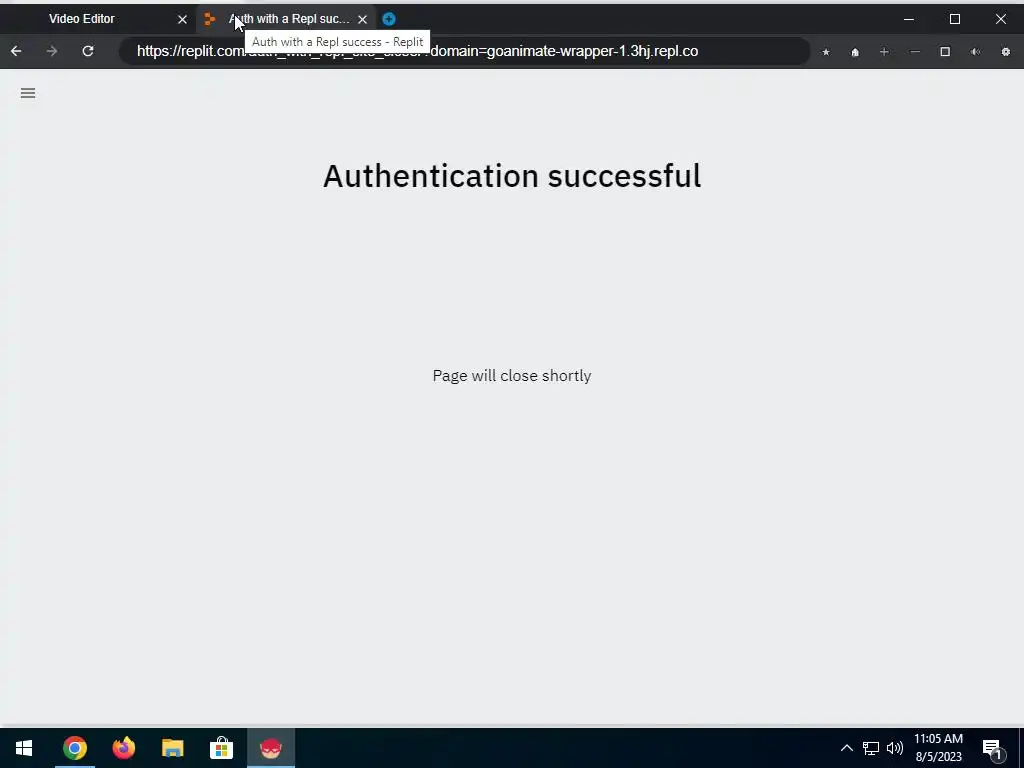Viewport: 1024px width, 768px height.
Task: Open Microsoft Store from the taskbar
Action: tap(221, 748)
